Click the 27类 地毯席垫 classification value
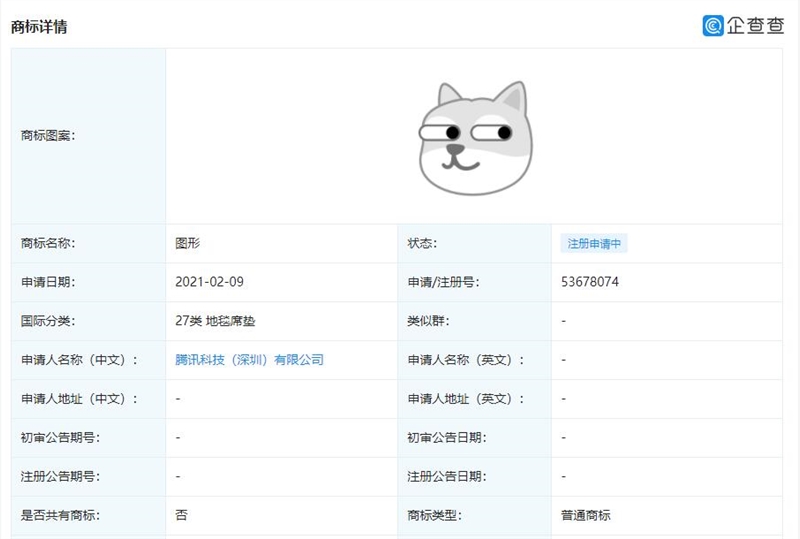Image resolution: width=800 pixels, height=539 pixels. click(x=215, y=321)
